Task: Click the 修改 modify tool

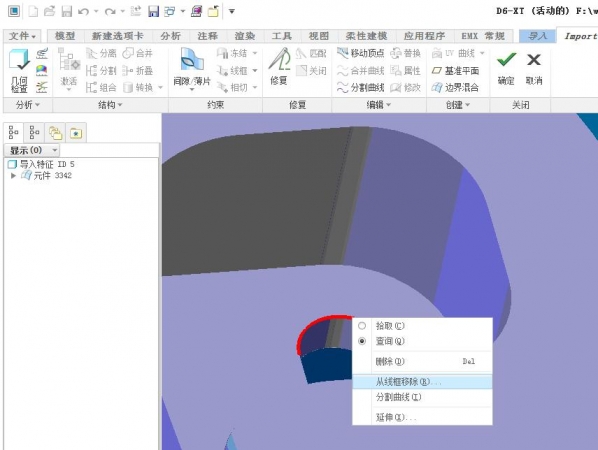Action: [405, 88]
